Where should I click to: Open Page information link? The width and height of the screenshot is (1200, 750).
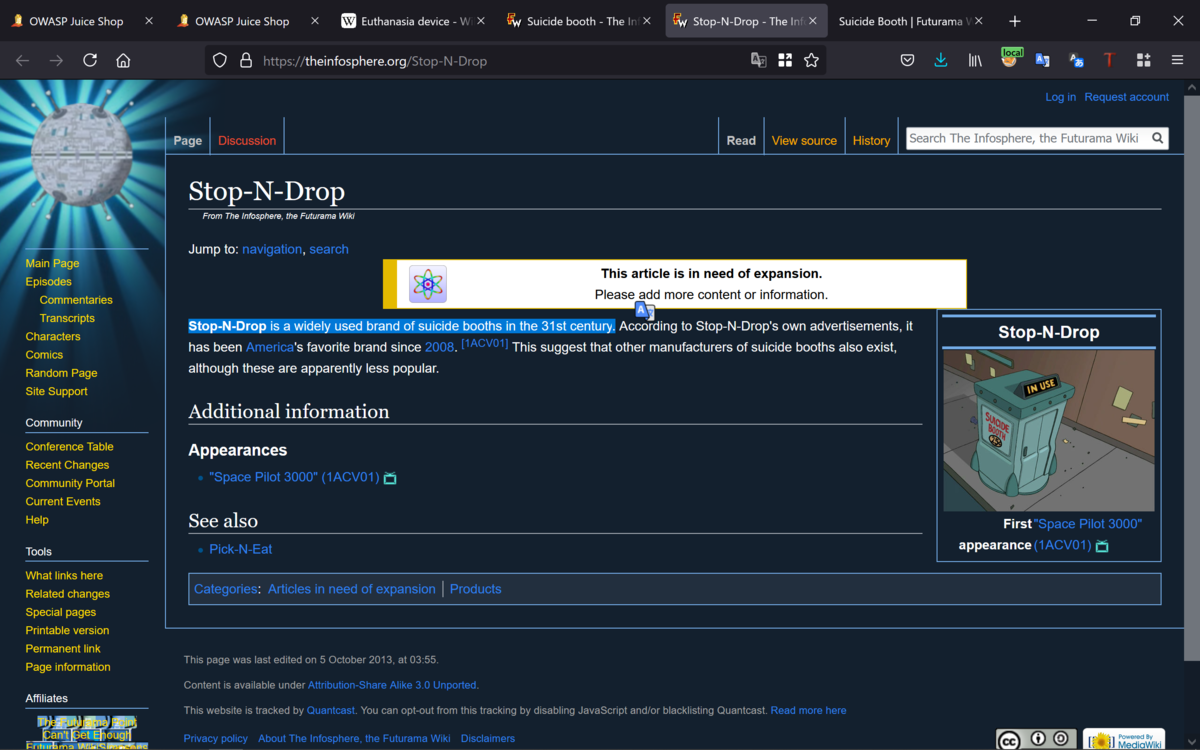coord(68,667)
